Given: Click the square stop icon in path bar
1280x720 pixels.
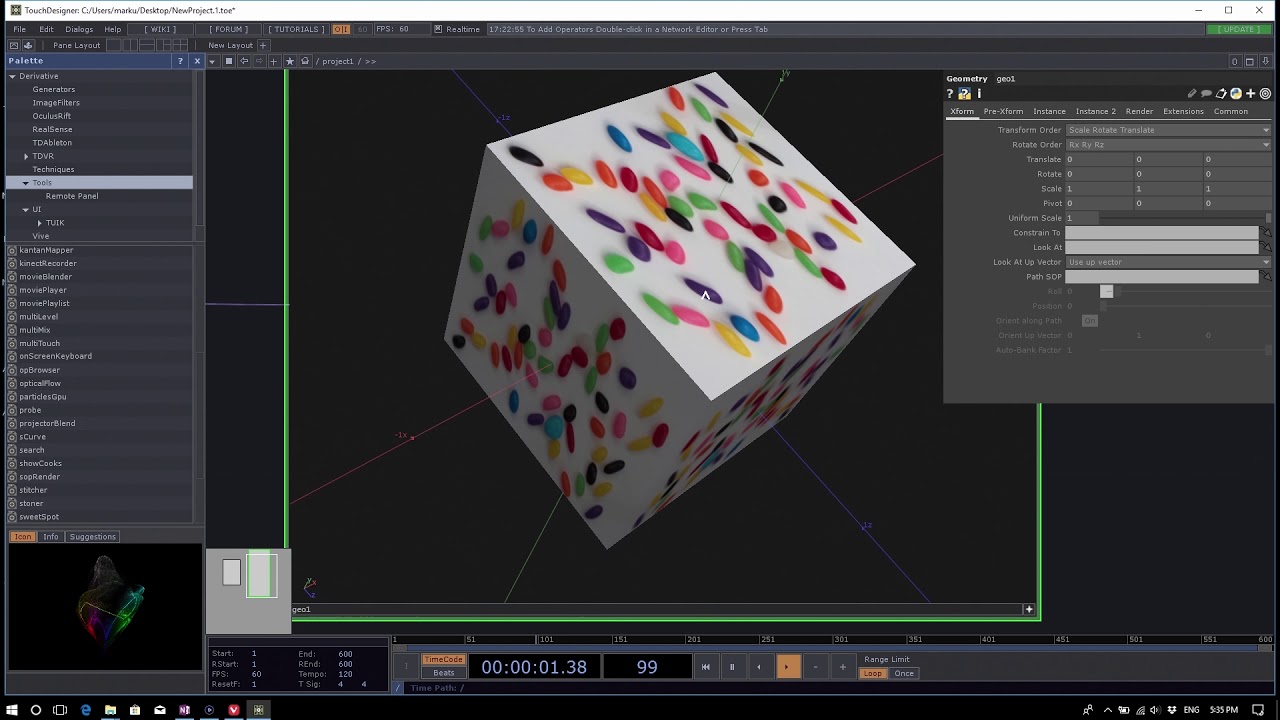Looking at the screenshot, I should (x=228, y=61).
